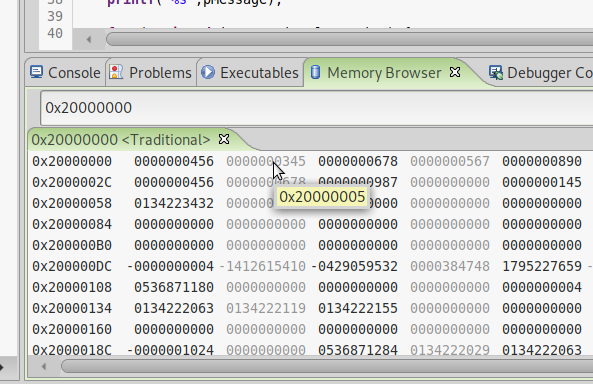Click memory cell 0134223432
Image resolution: width=593 pixels, height=384 pixels.
tap(174, 204)
